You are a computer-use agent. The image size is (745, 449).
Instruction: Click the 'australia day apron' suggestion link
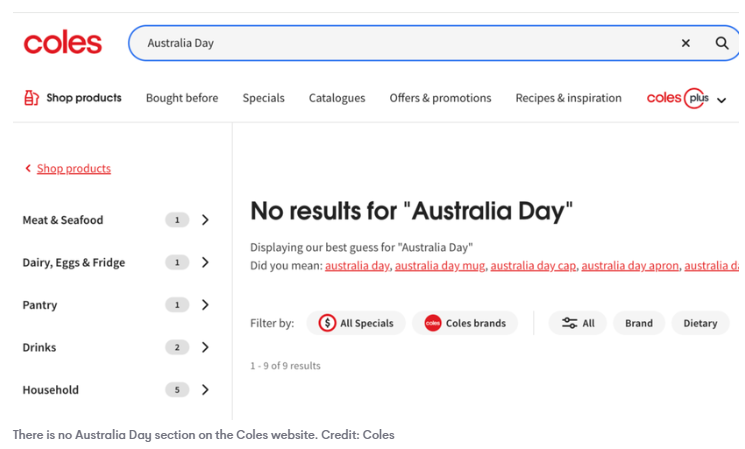630,266
